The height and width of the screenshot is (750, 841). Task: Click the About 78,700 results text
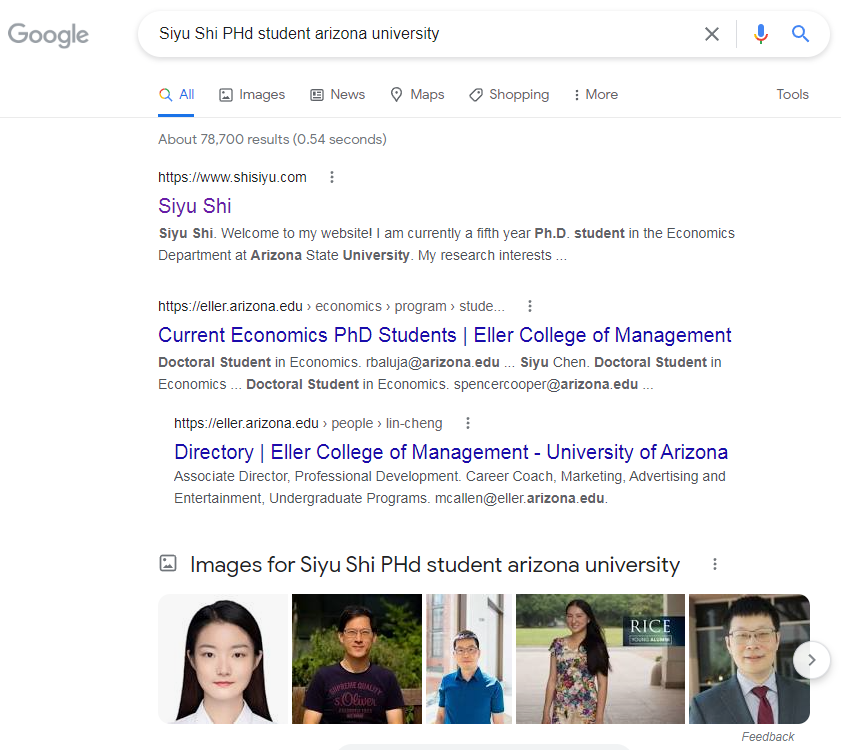click(x=272, y=139)
